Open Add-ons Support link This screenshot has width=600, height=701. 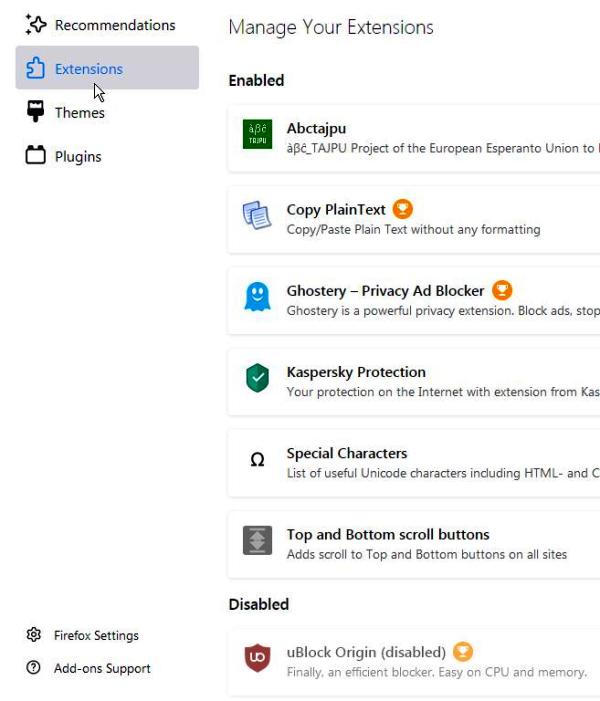(102, 668)
